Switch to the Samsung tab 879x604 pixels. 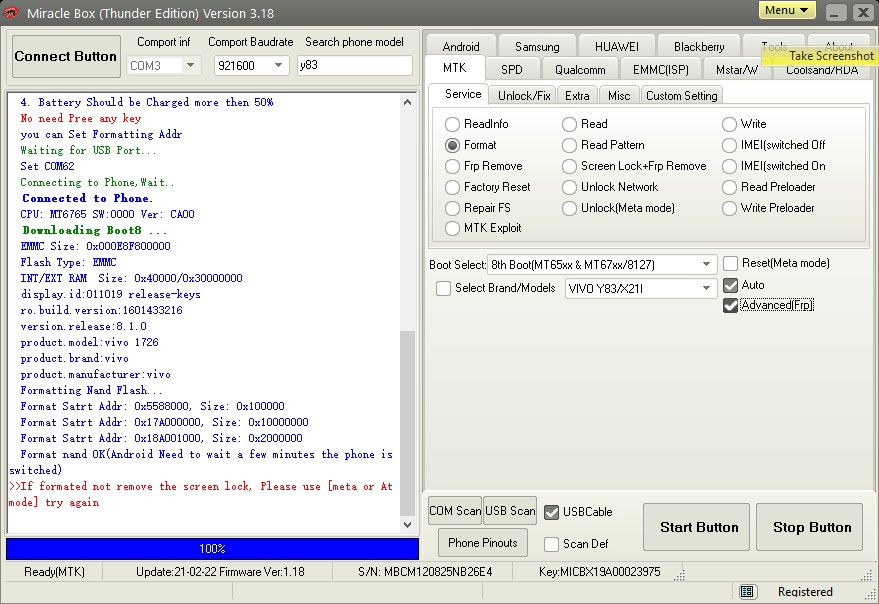(x=536, y=47)
